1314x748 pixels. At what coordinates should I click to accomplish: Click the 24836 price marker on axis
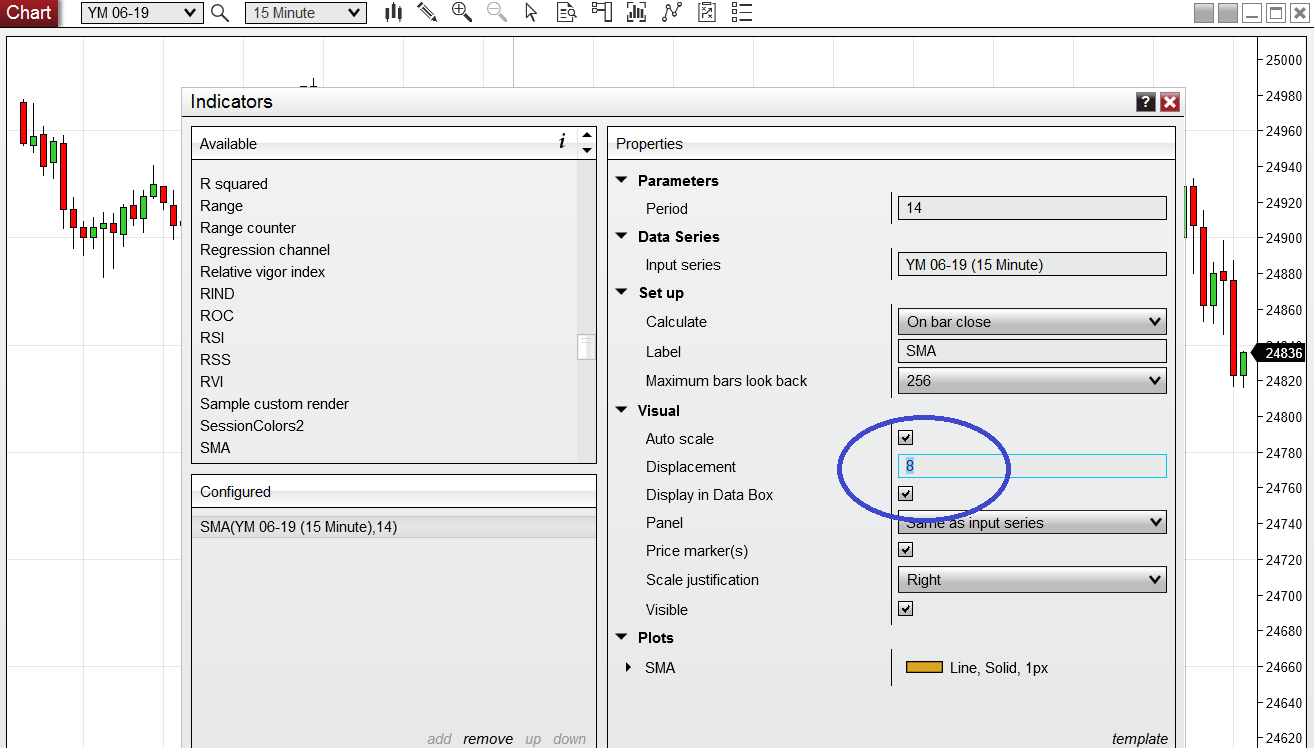tap(1281, 353)
